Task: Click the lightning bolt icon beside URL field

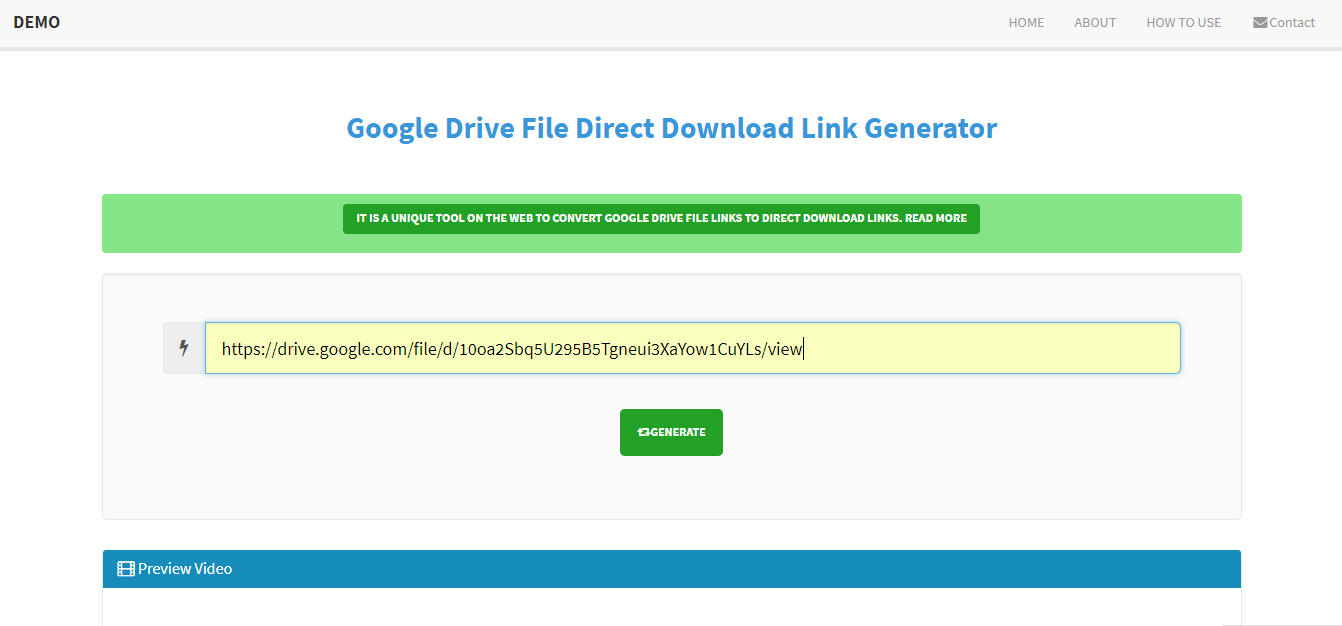Action: point(184,348)
